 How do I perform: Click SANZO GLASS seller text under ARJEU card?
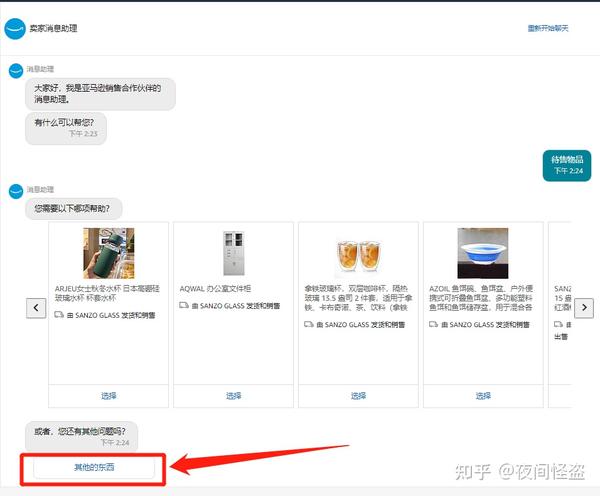click(111, 315)
